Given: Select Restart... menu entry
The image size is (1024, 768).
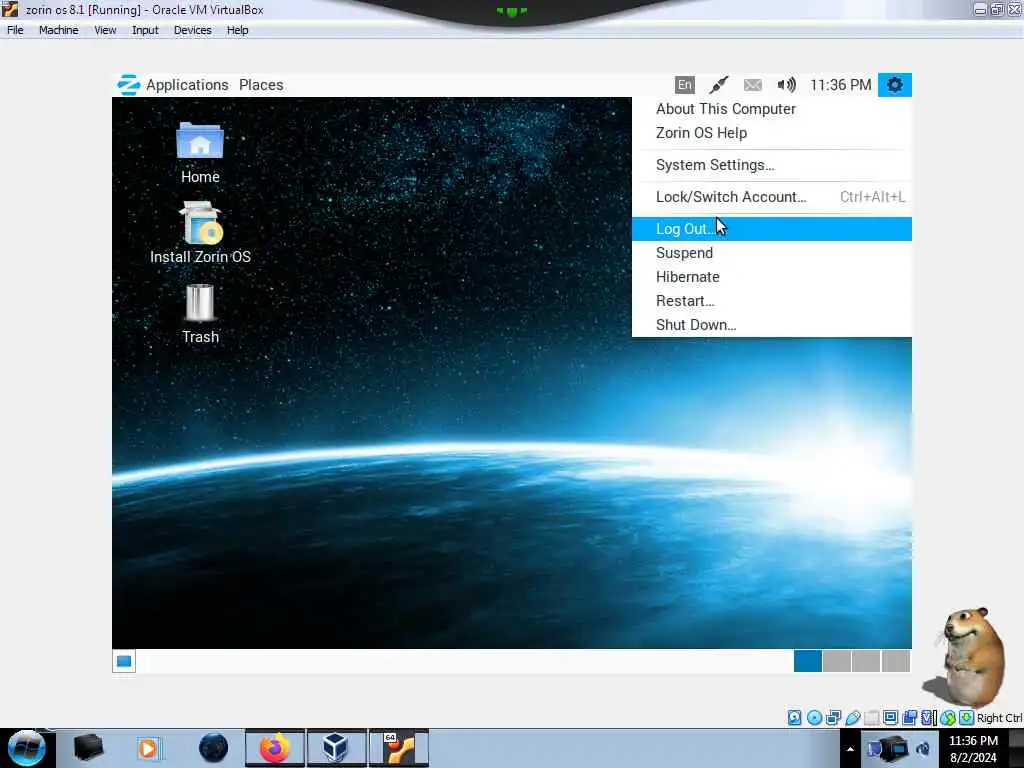Looking at the screenshot, I should 771,301.
